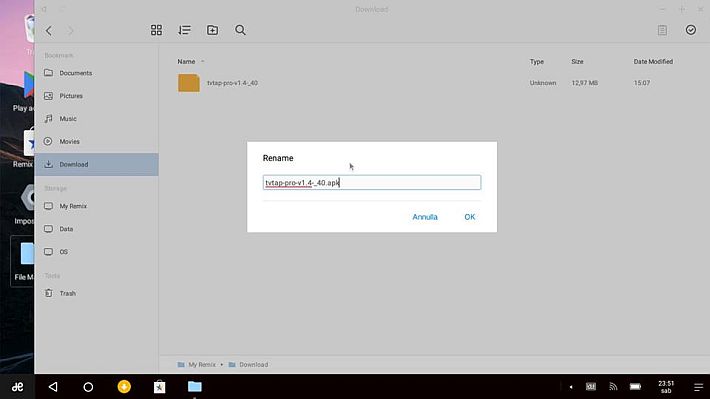Click the taskbar back triangle
The width and height of the screenshot is (710, 399).
[x=53, y=387]
